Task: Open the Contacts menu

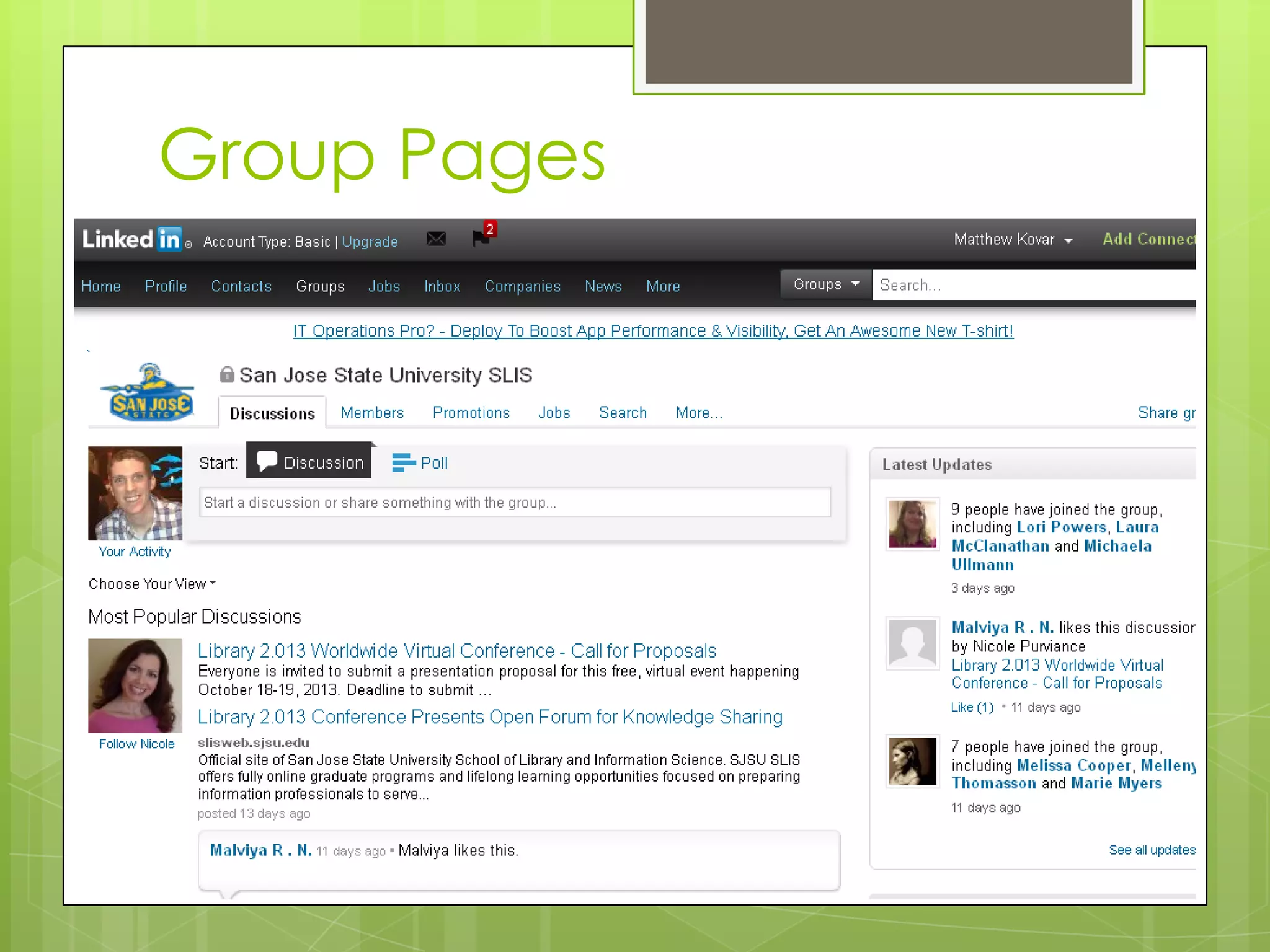Action: click(x=241, y=286)
